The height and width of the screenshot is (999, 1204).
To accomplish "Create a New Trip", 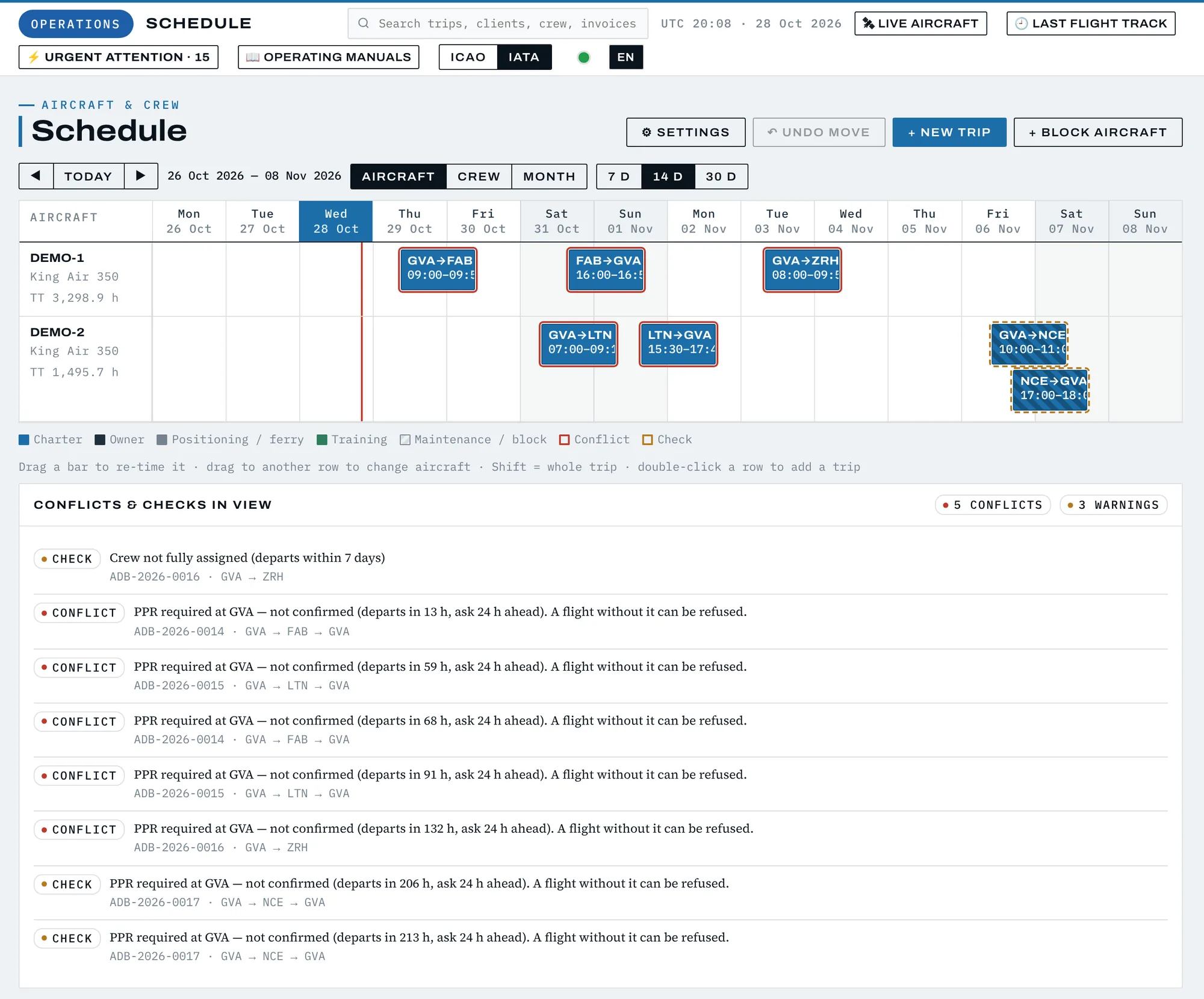I will click(949, 132).
